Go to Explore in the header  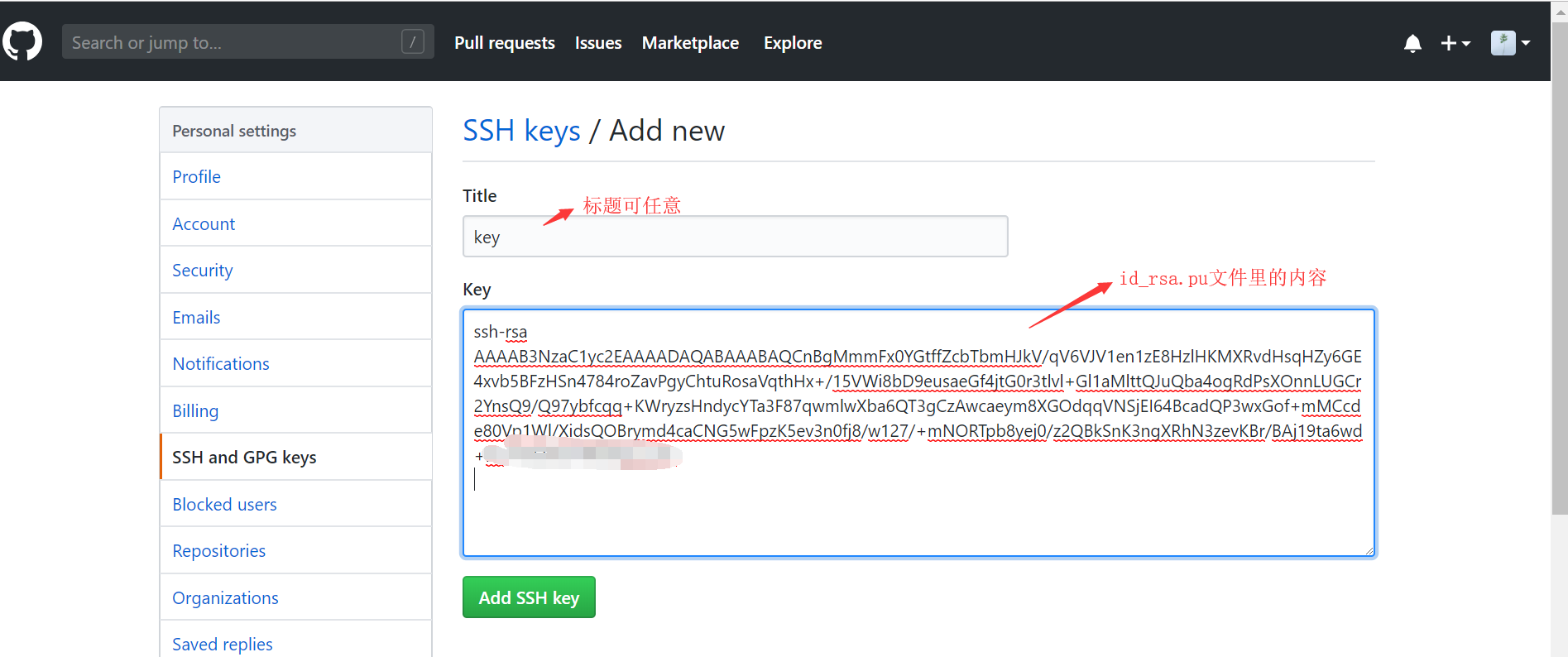(x=793, y=43)
